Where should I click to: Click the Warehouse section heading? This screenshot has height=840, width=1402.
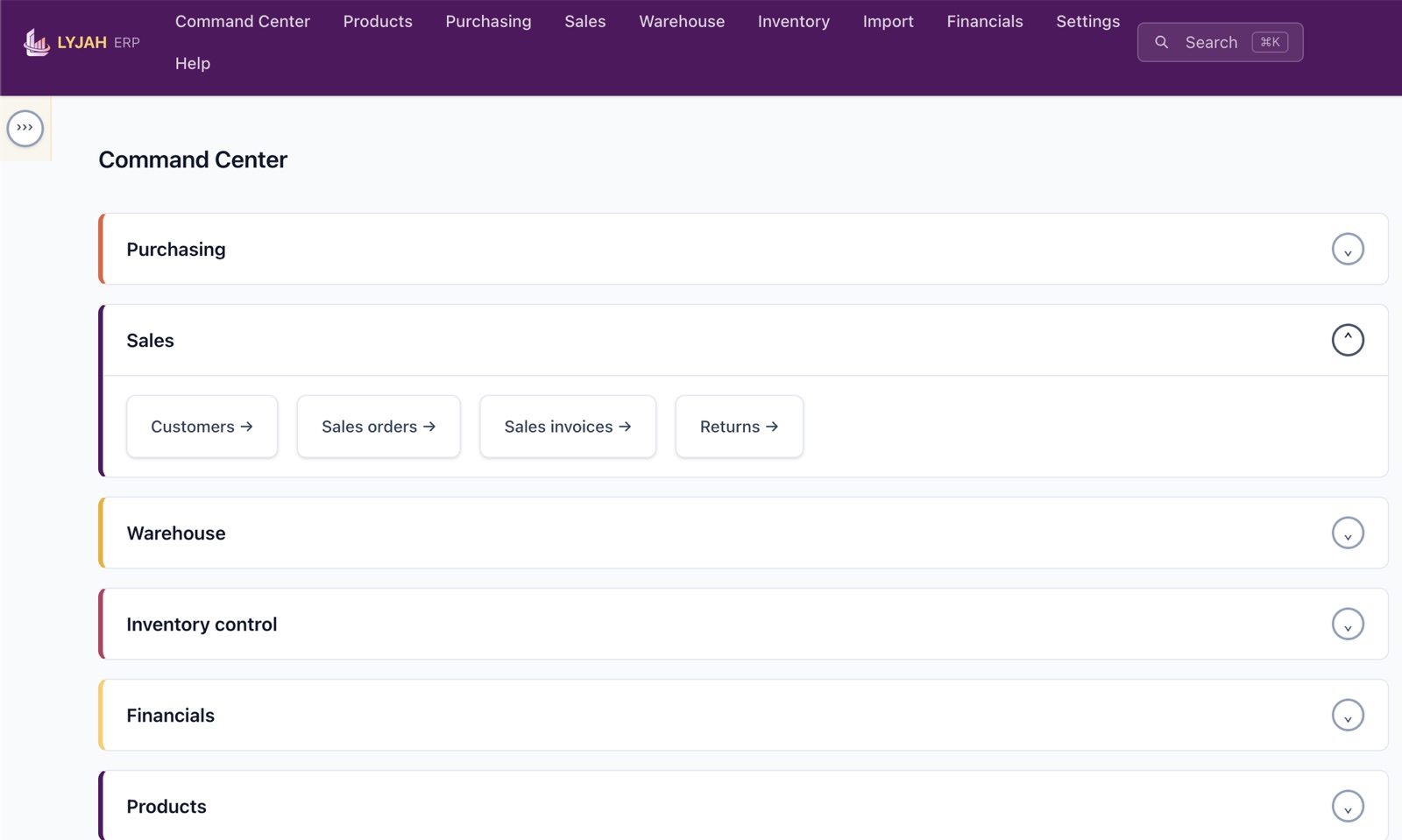[x=176, y=533]
